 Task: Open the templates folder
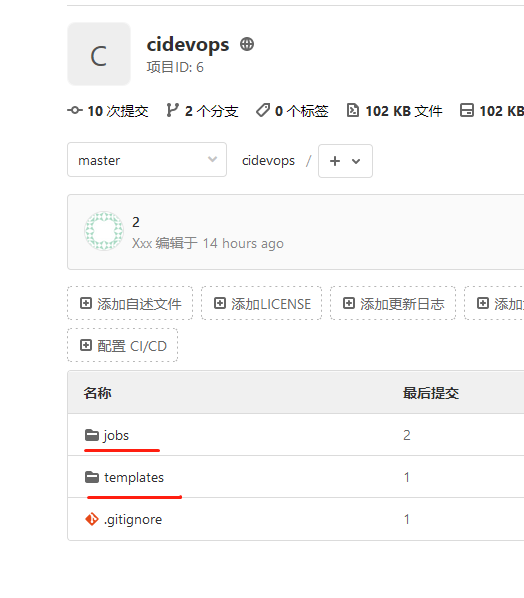(134, 477)
